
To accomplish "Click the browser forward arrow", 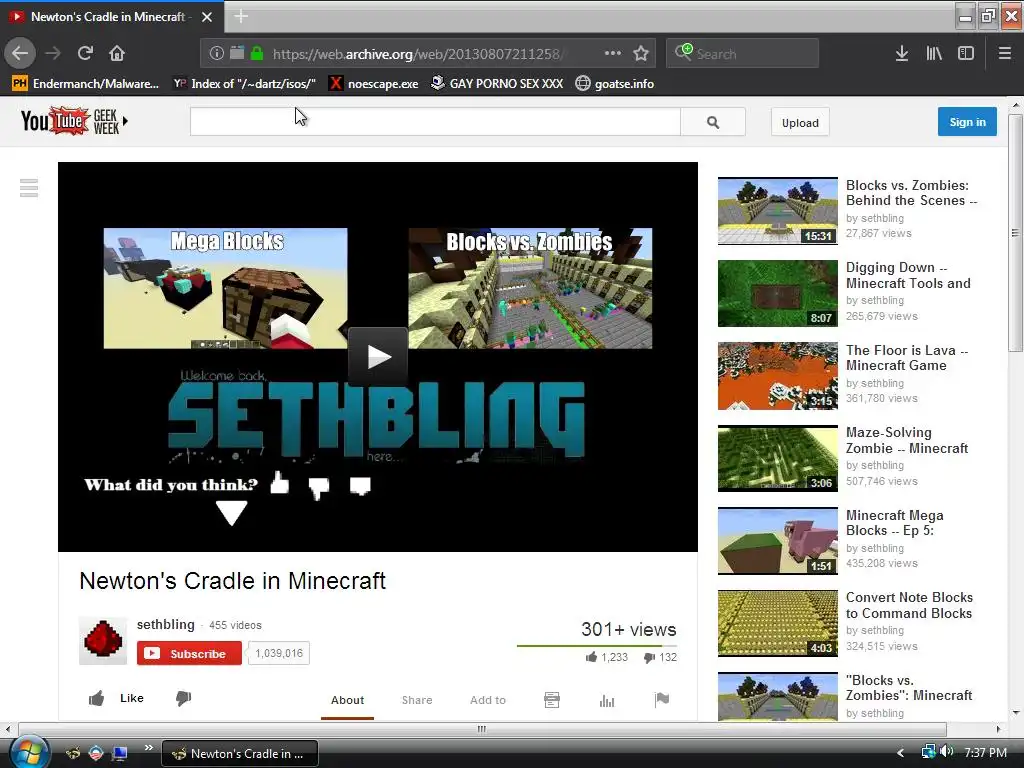I will point(53,53).
